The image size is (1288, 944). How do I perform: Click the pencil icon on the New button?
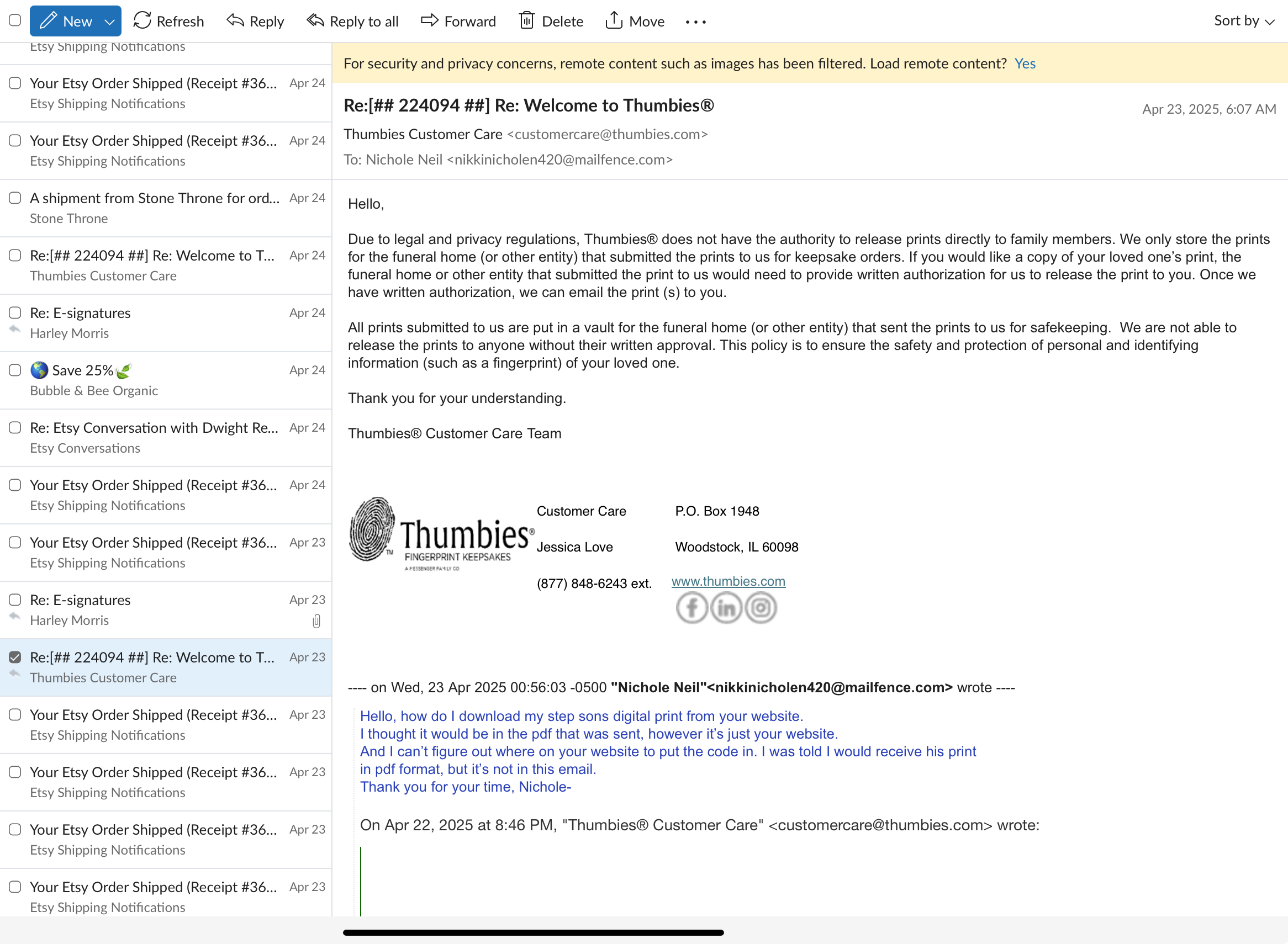48,20
